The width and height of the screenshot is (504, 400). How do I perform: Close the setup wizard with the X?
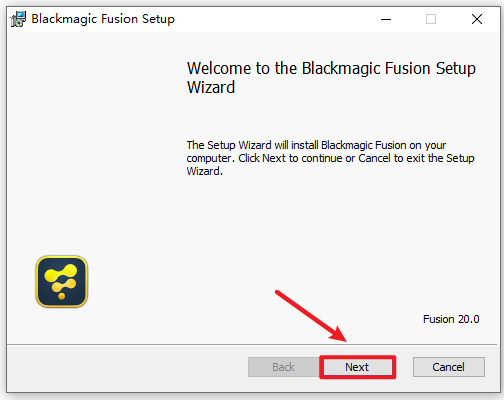(x=477, y=19)
